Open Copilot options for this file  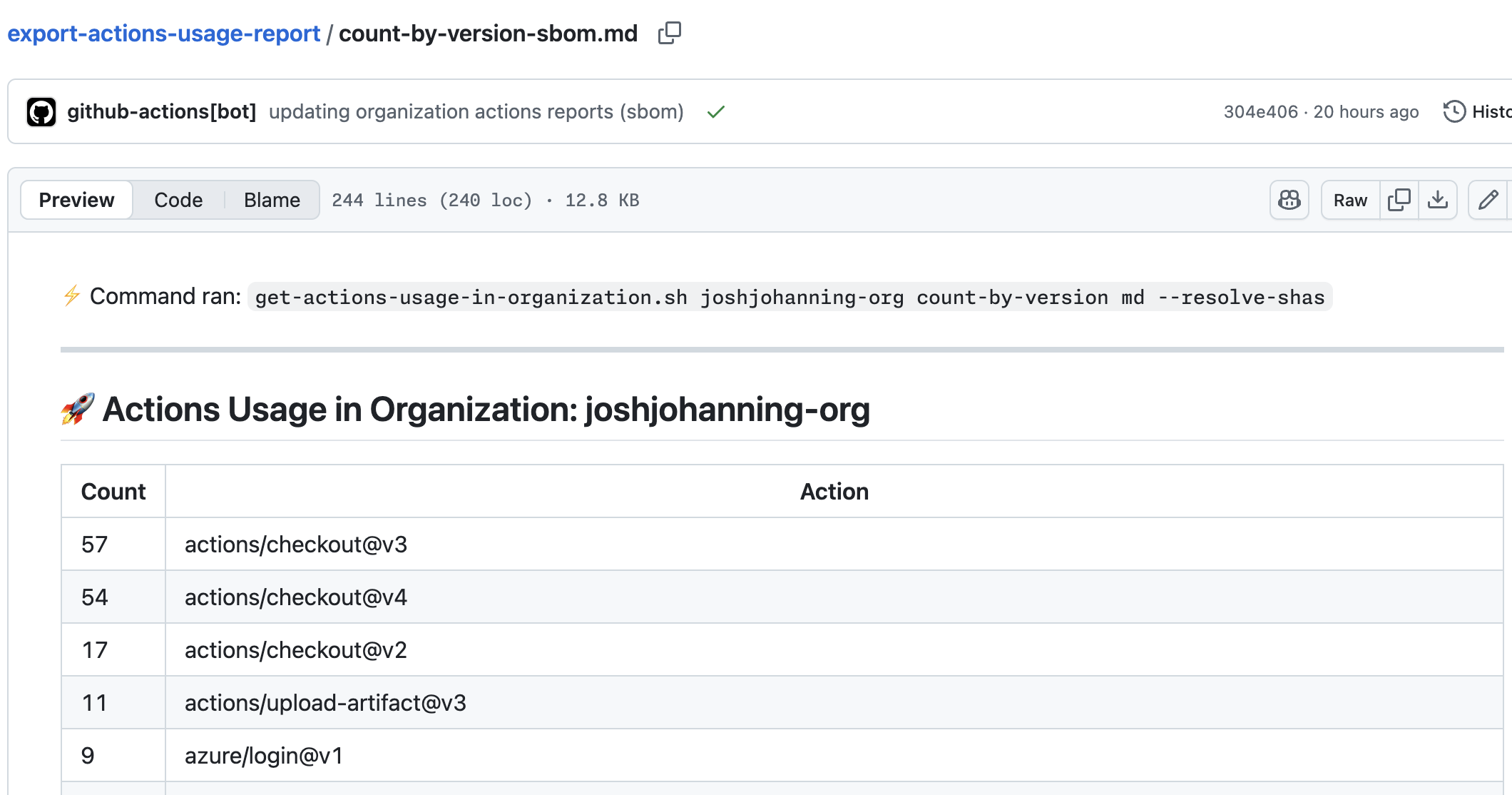tap(1289, 200)
